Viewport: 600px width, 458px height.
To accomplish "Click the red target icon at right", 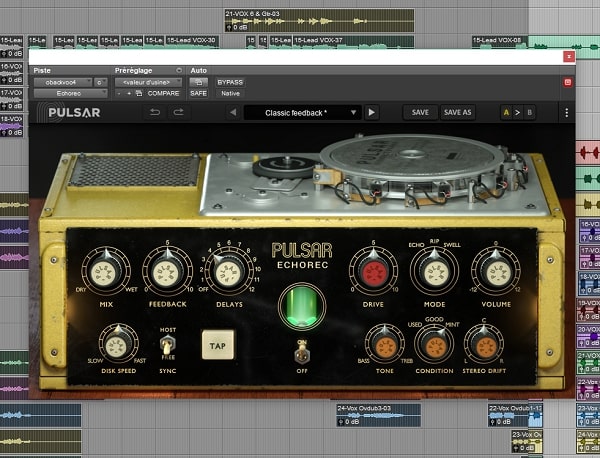I will coord(567,82).
